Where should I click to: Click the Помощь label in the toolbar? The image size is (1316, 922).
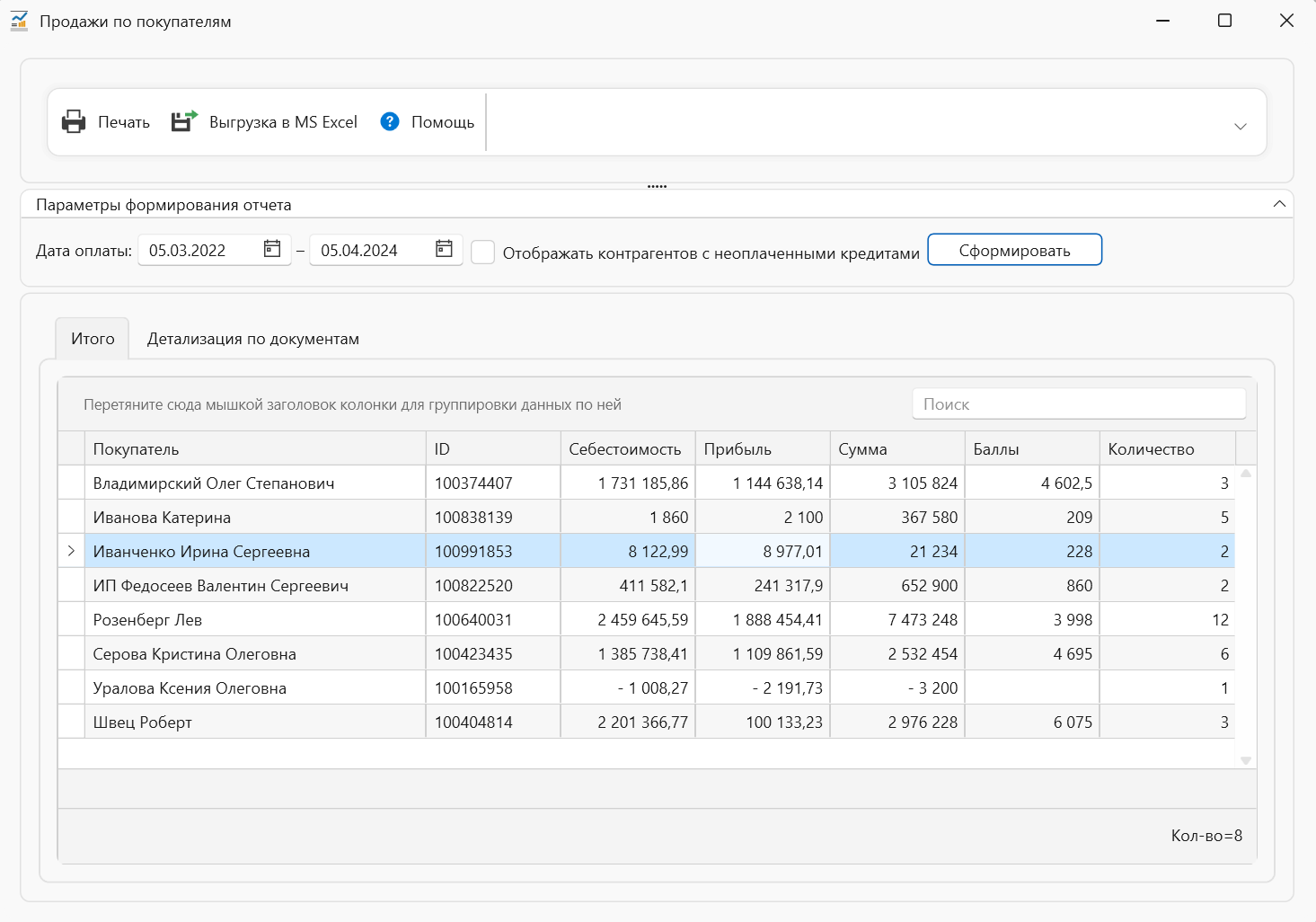click(x=443, y=122)
